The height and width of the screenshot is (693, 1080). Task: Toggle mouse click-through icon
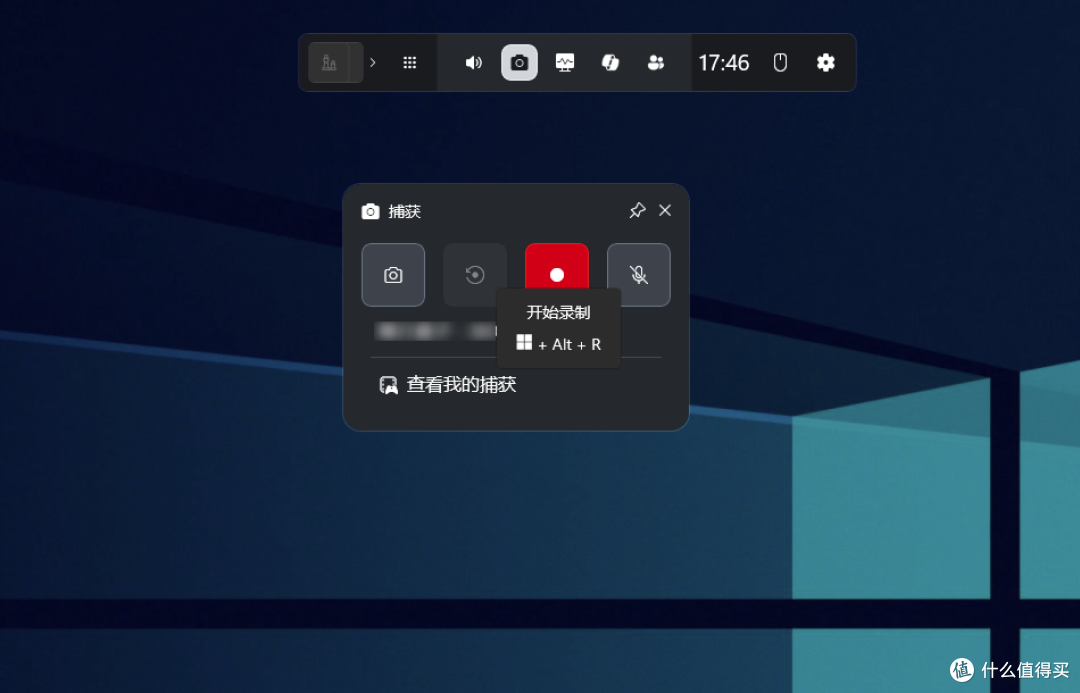click(780, 63)
